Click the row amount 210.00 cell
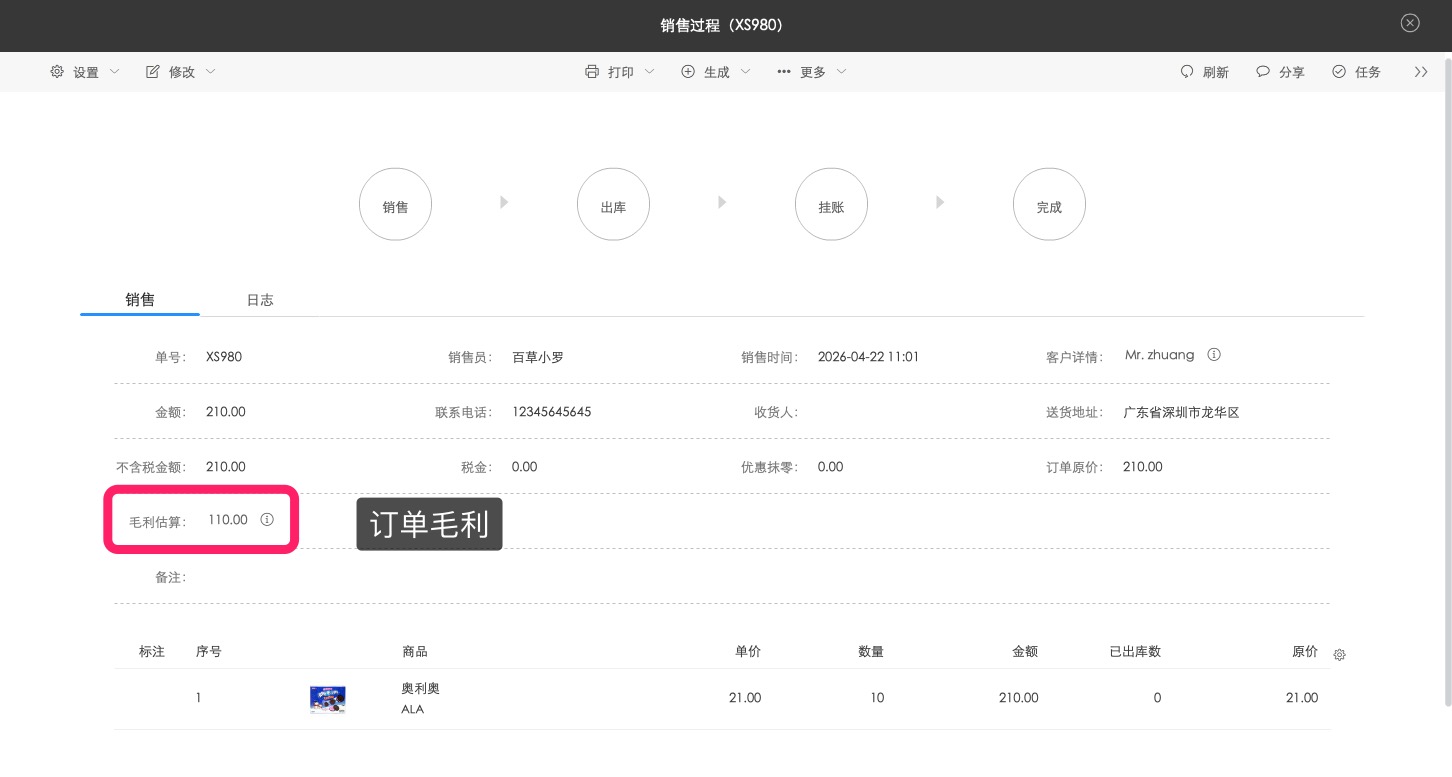1452x777 pixels. (1018, 698)
